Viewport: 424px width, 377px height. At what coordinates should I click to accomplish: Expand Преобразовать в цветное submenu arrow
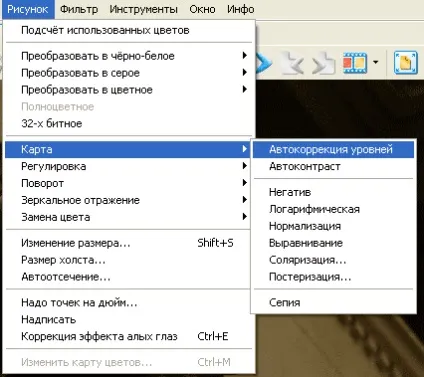point(245,89)
